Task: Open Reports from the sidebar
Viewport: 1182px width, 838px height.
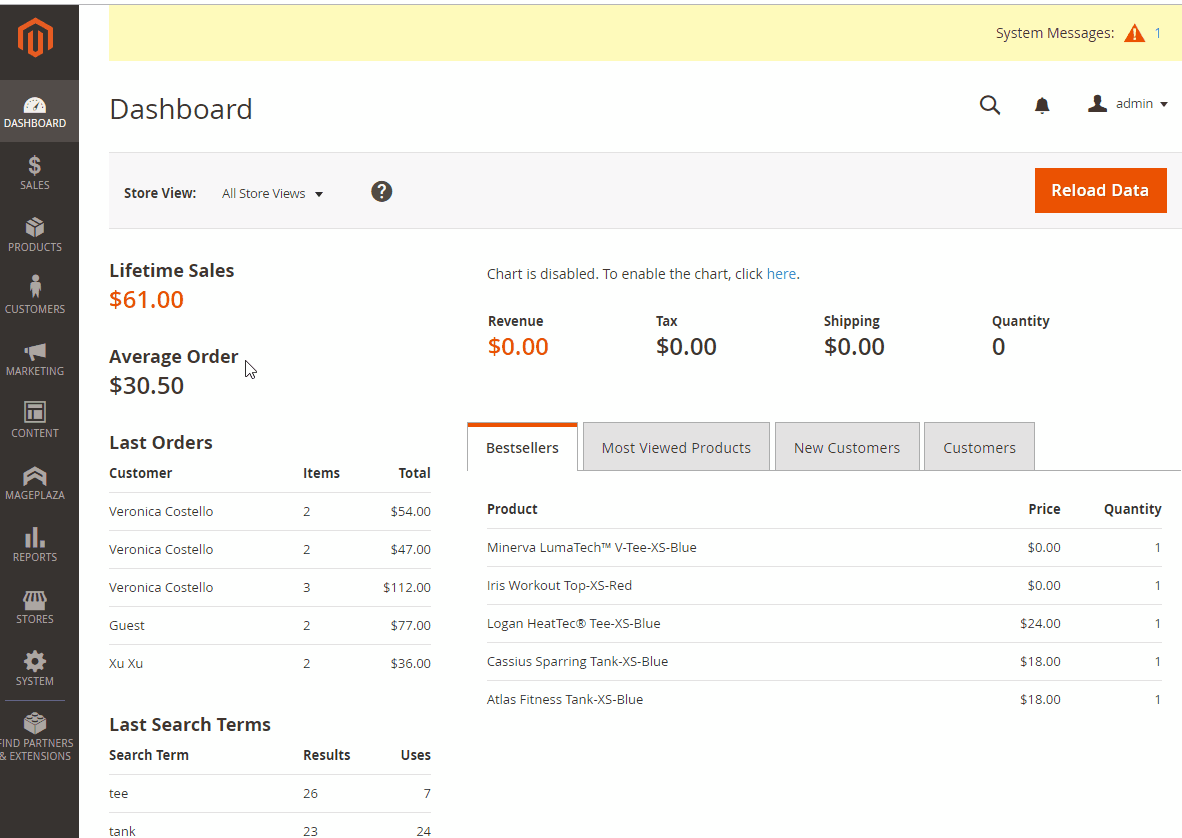Action: (35, 544)
